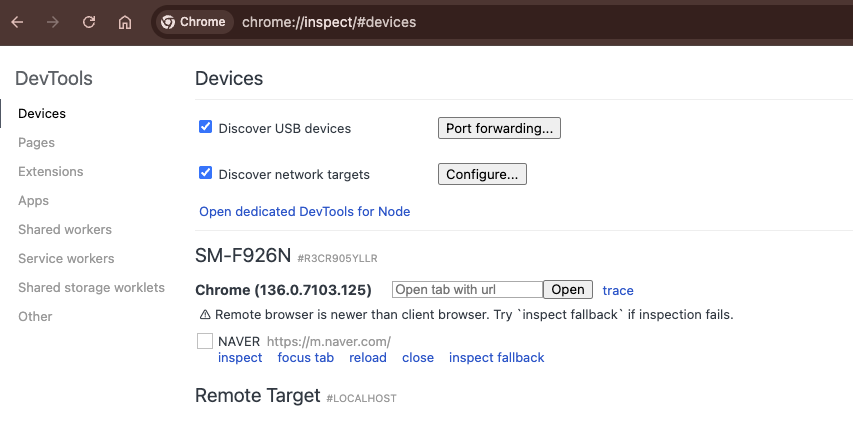The width and height of the screenshot is (853, 439).
Task: Click the #R3CR905YLLR serial text
Action: coord(337,258)
